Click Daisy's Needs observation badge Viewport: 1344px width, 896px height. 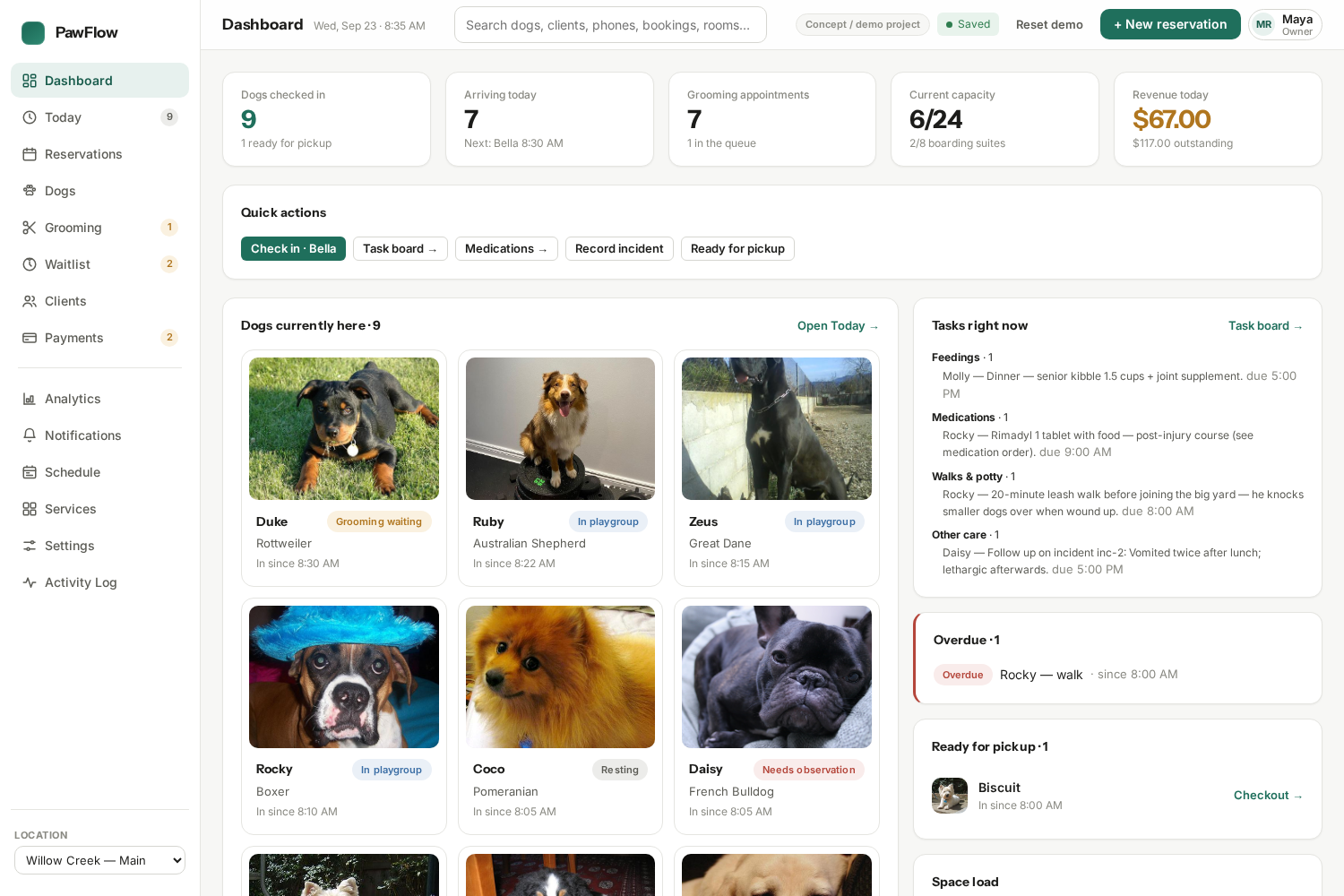[x=809, y=770]
